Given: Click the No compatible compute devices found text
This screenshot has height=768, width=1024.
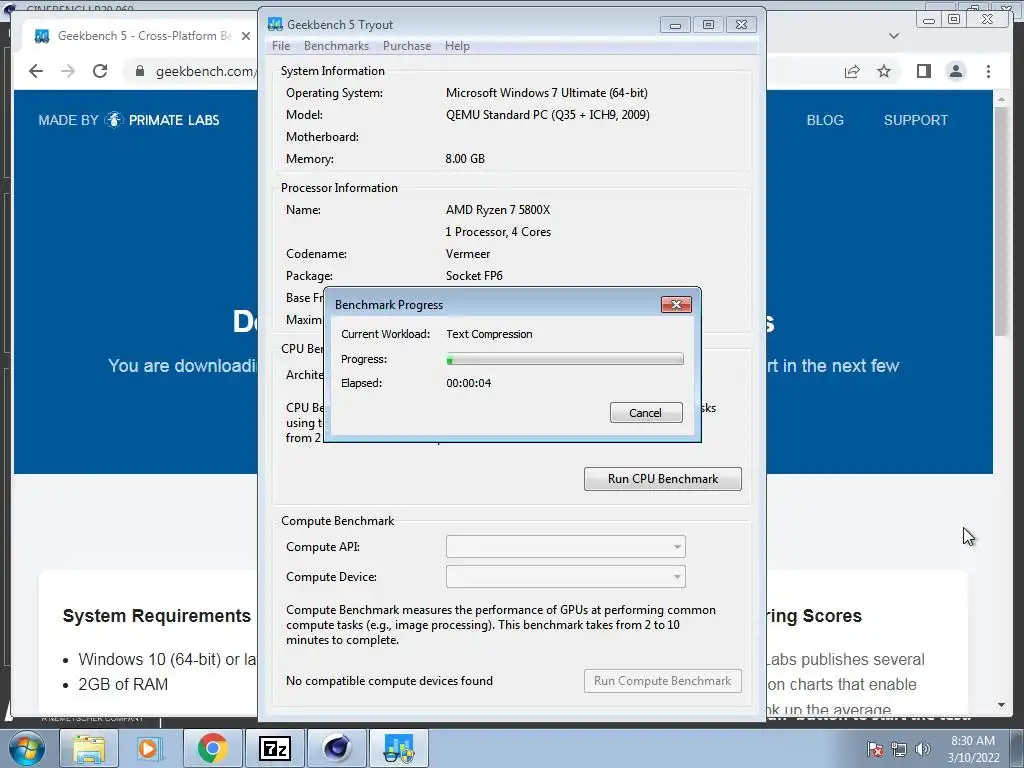Looking at the screenshot, I should 389,680.
